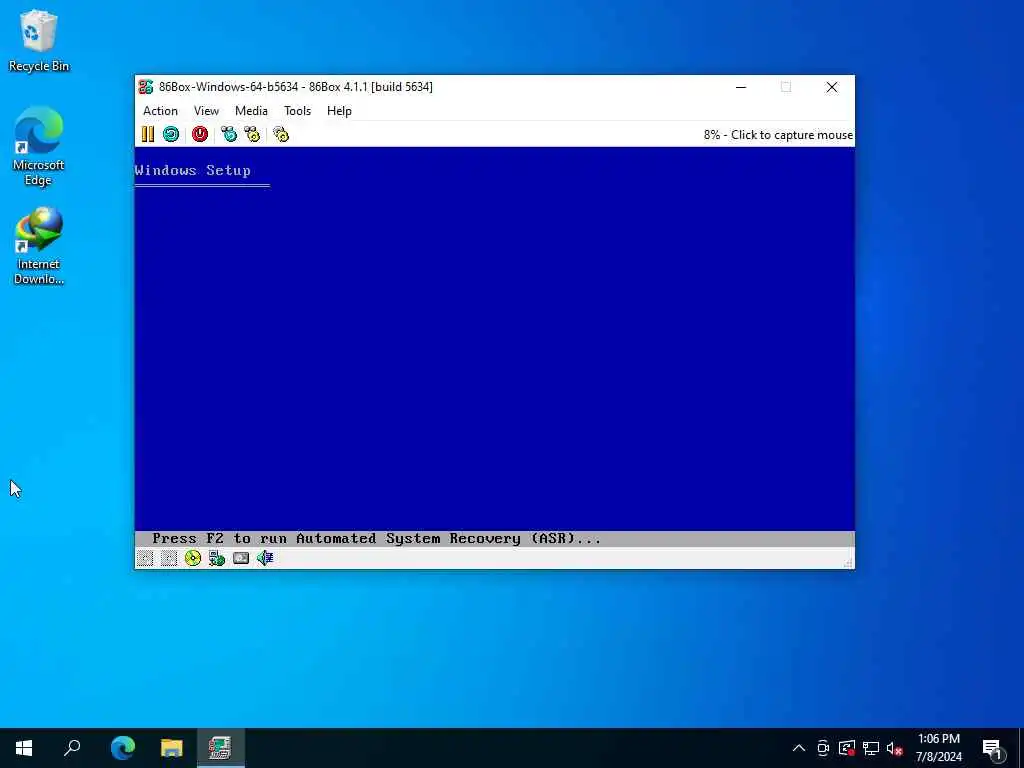Click '8% - Click to capture mouse' text
The image size is (1024, 768).
[x=778, y=135]
